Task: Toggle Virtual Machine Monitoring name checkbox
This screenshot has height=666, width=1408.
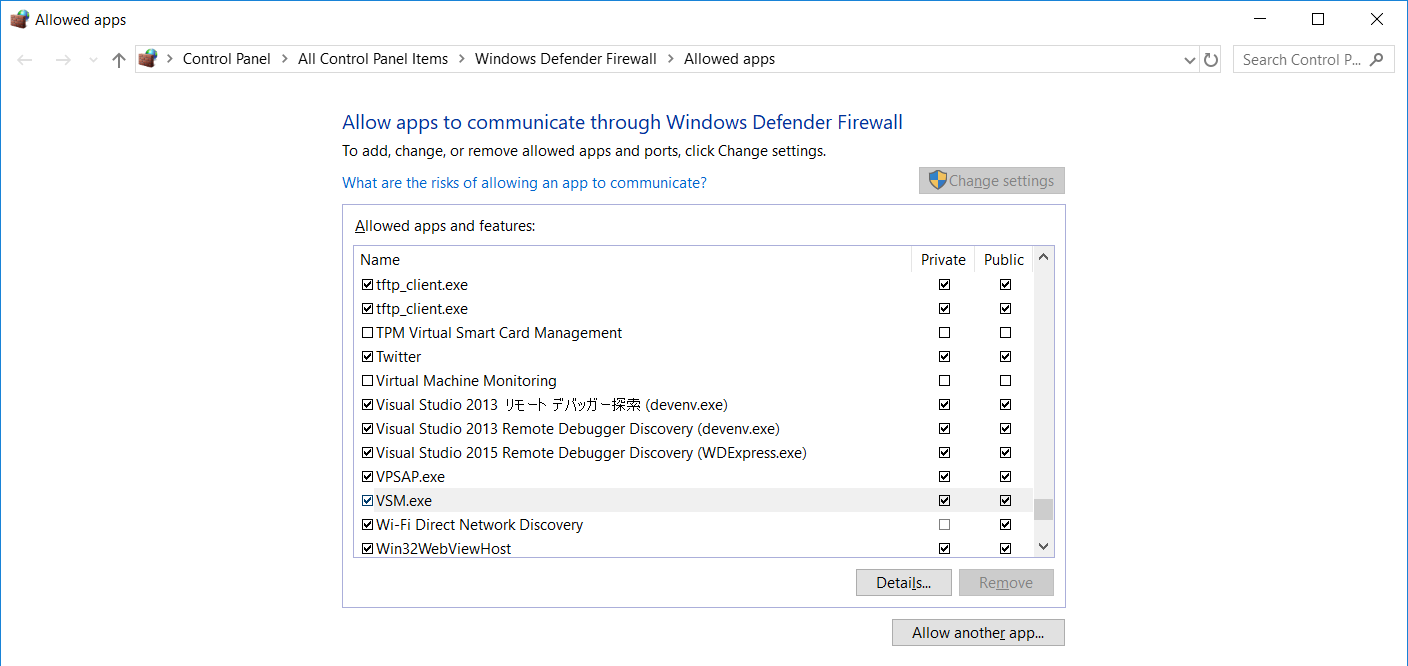Action: coord(367,381)
